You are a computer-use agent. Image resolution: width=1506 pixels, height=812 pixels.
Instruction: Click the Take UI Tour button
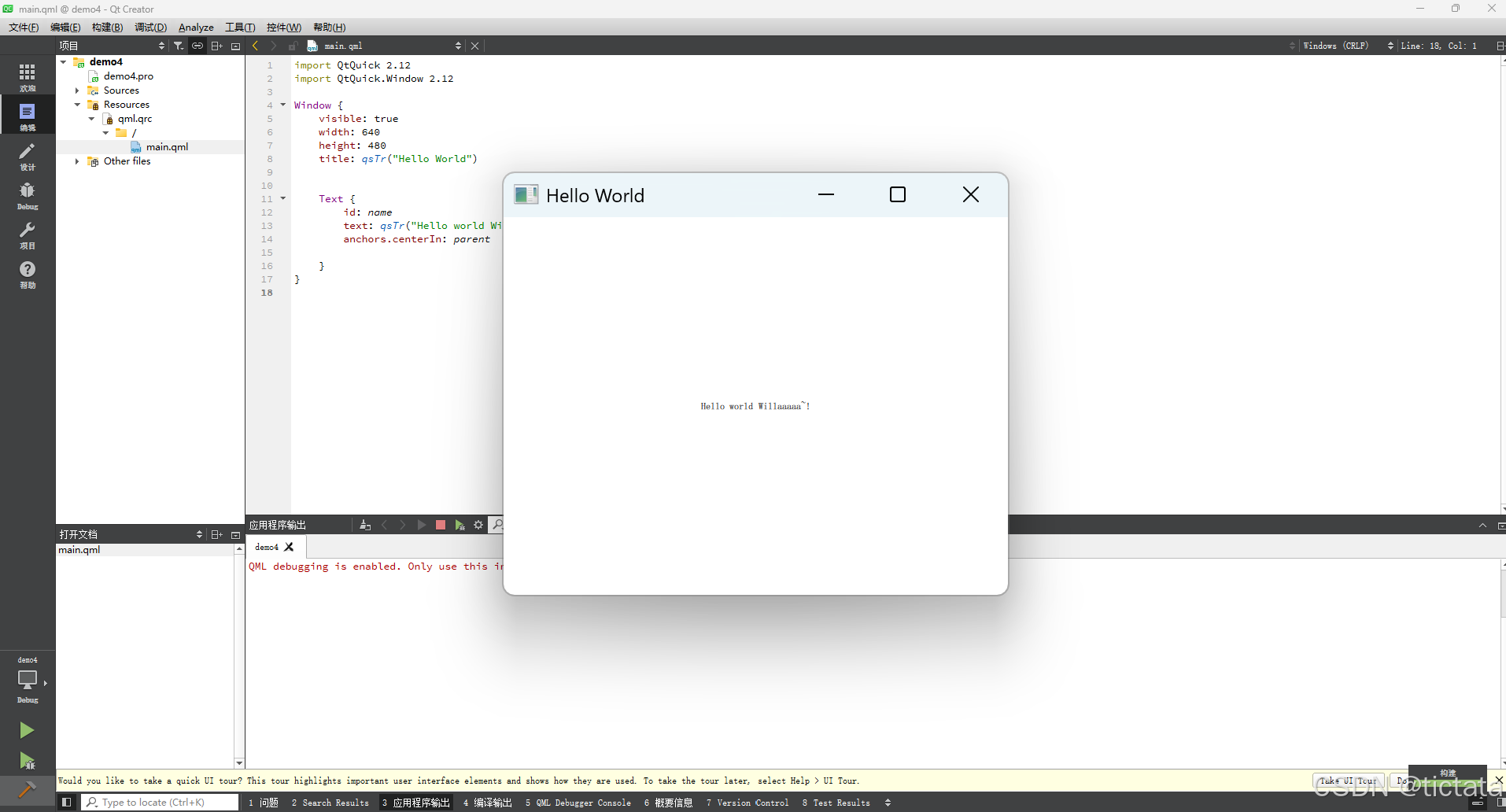[x=1349, y=781]
